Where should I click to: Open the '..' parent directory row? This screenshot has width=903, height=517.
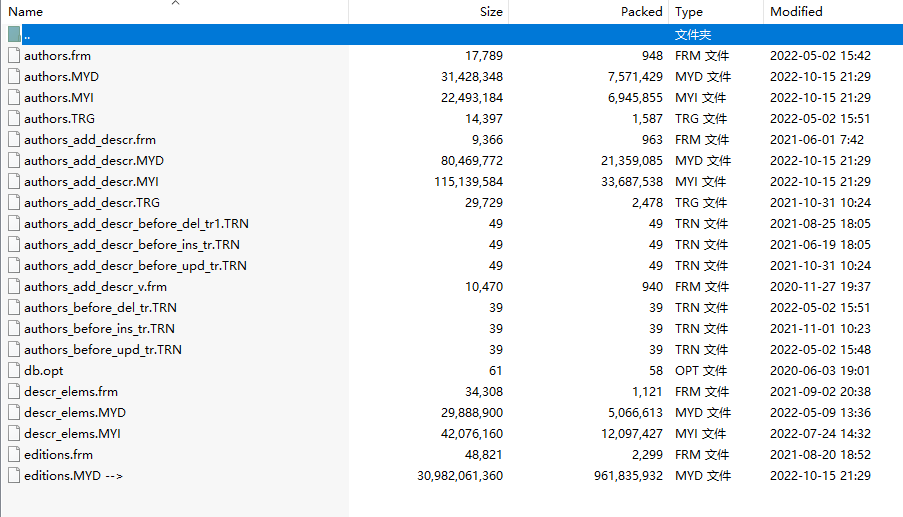(452, 35)
